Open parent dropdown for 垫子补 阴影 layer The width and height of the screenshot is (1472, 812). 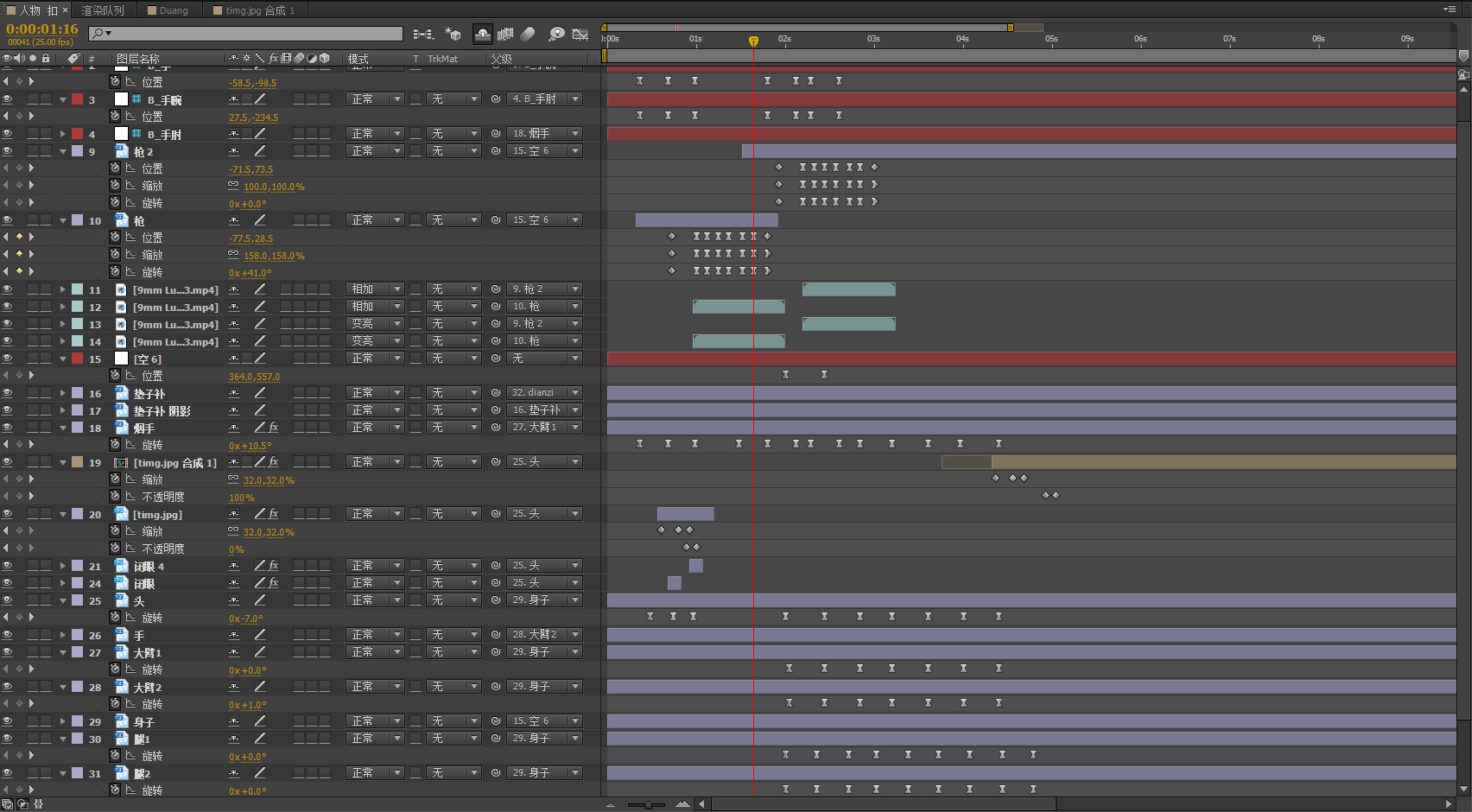tap(544, 410)
